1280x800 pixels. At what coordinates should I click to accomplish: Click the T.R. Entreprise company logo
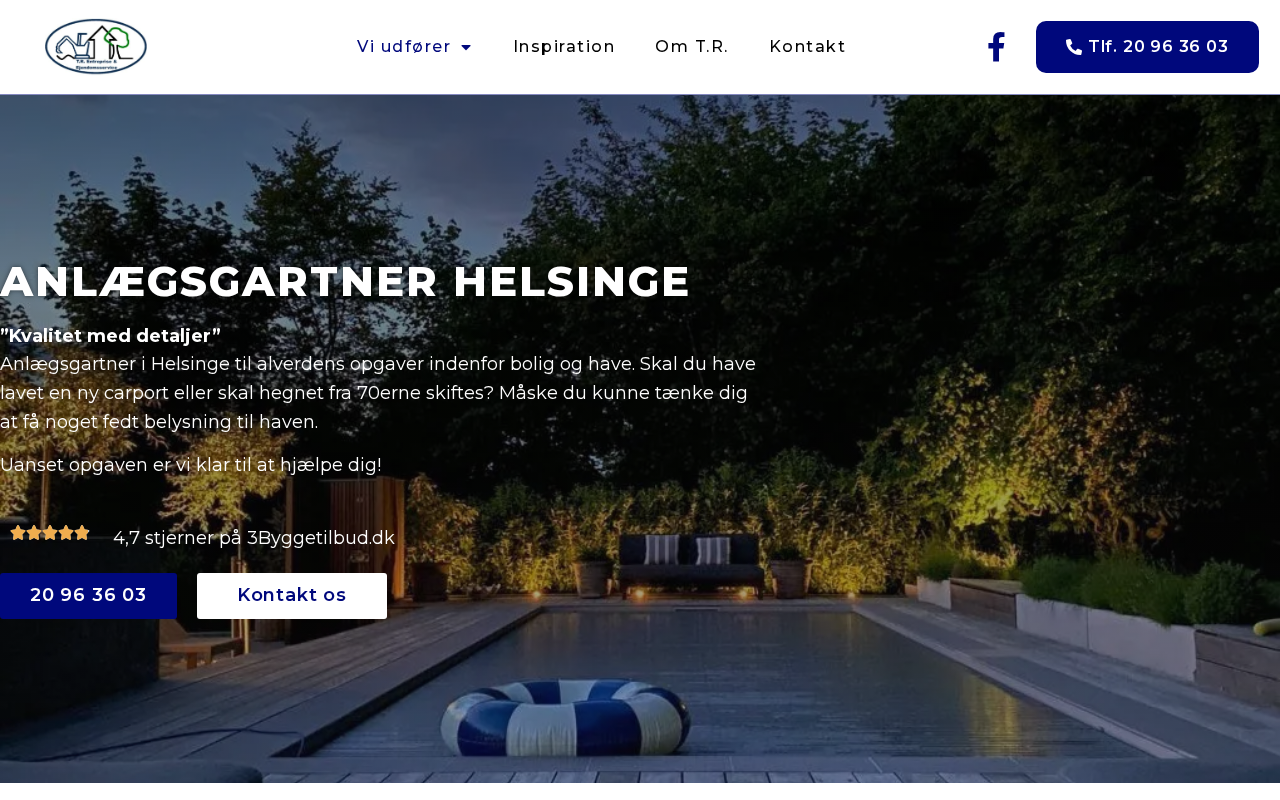[96, 47]
